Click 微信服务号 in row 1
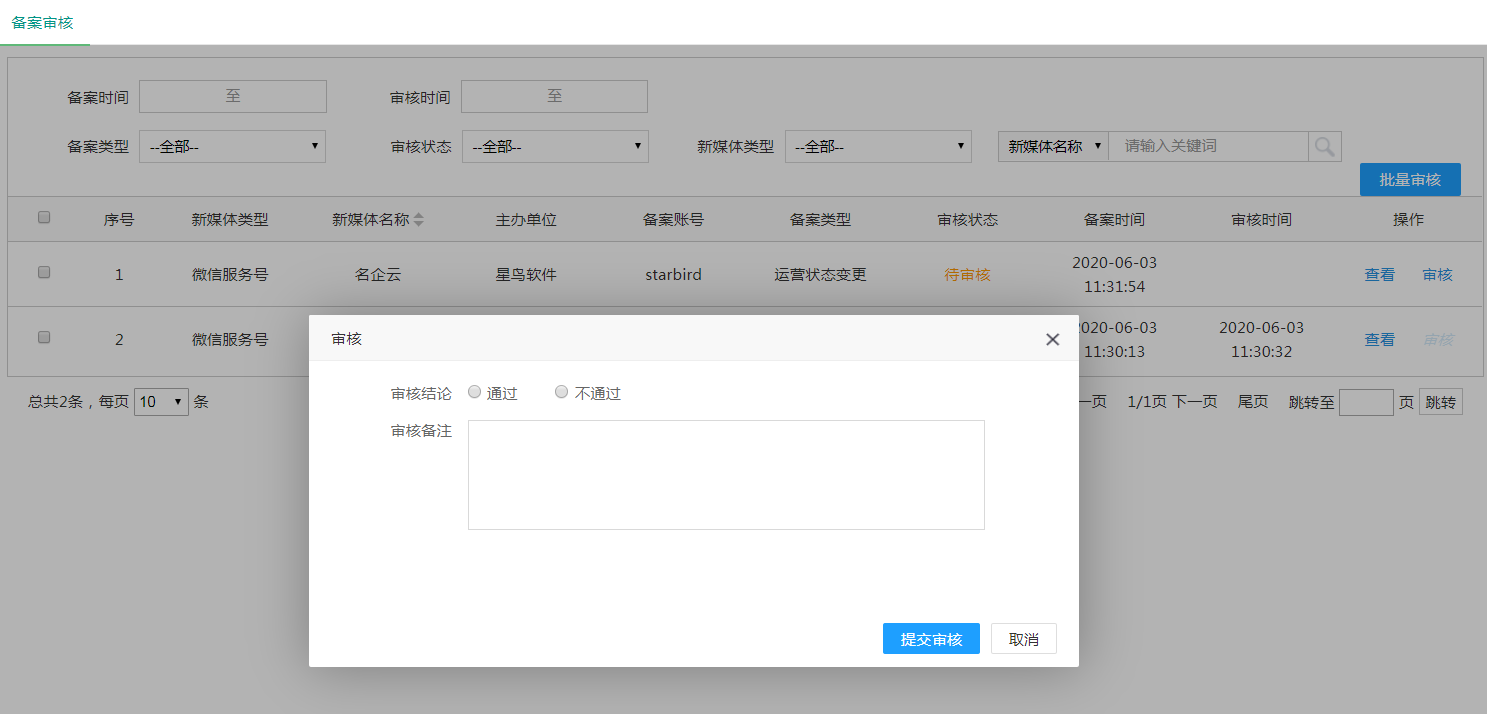 click(230, 275)
